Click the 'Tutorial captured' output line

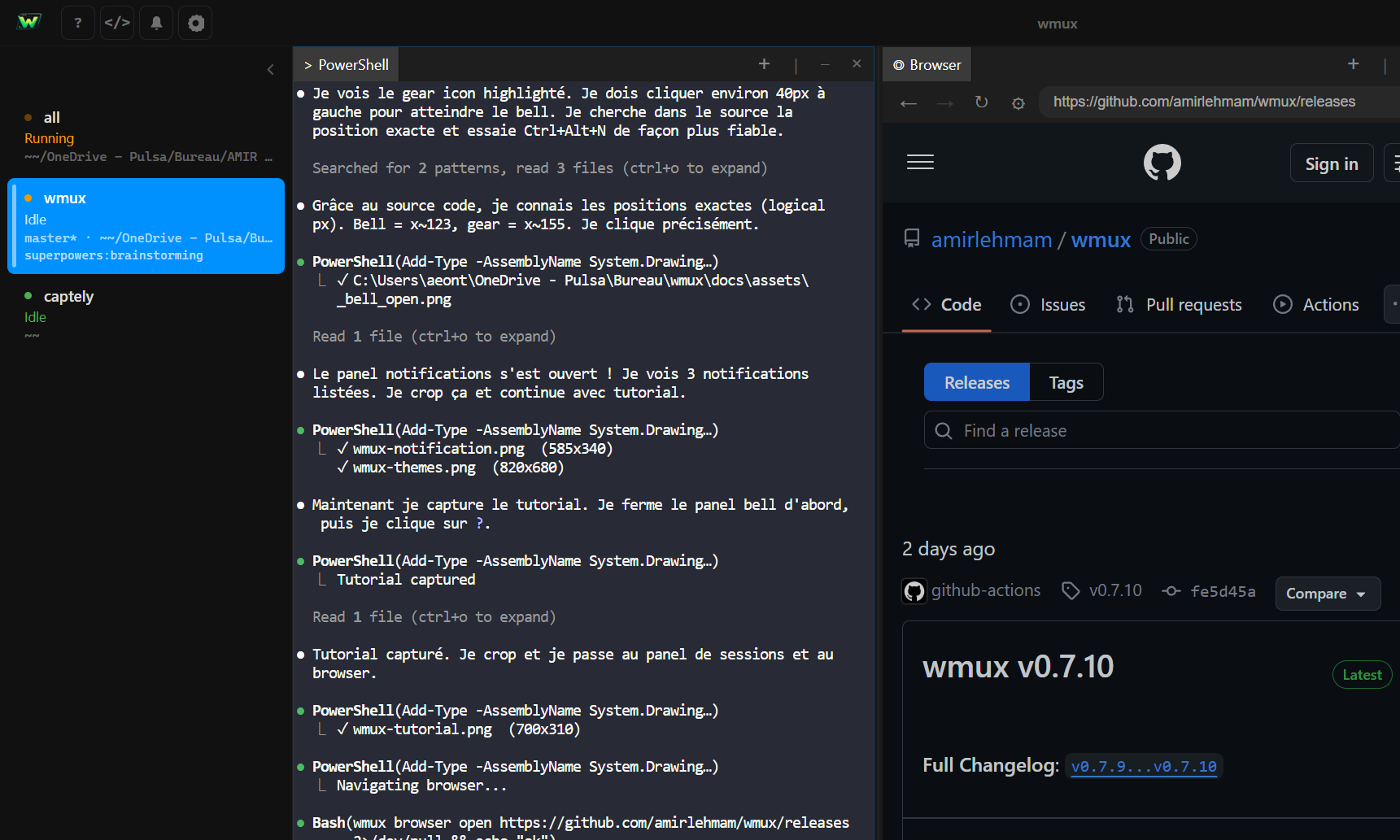pyautogui.click(x=406, y=580)
